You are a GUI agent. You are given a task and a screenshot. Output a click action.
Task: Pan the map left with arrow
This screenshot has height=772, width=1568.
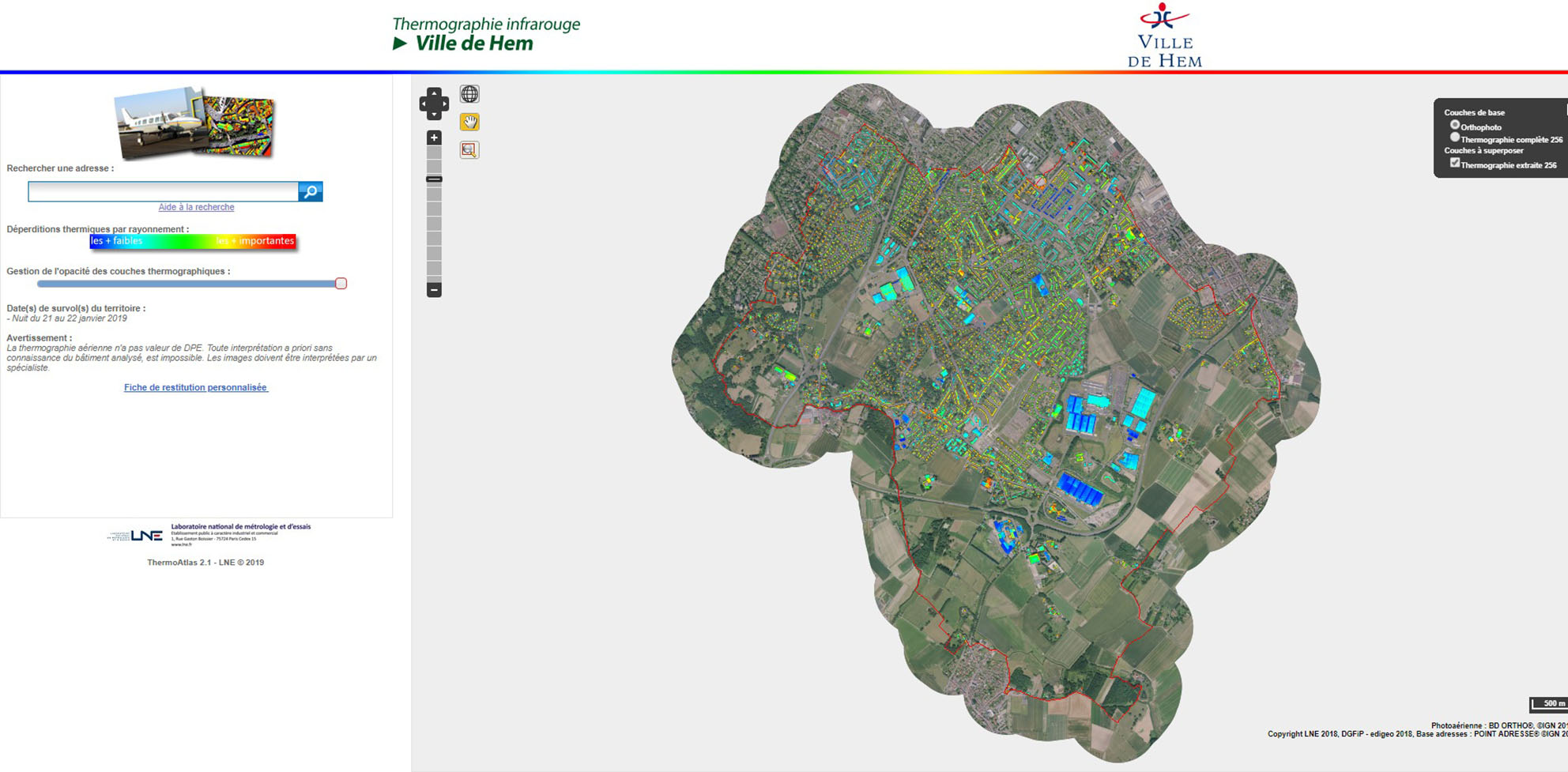pyautogui.click(x=424, y=104)
